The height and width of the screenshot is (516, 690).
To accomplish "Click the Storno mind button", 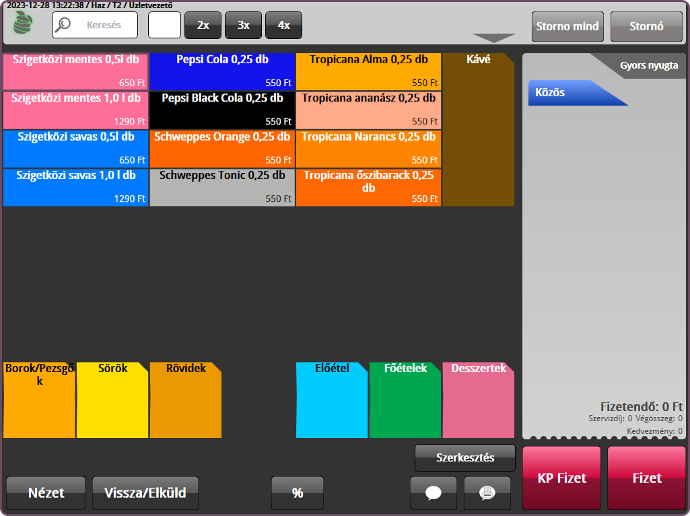I will 567,26.
